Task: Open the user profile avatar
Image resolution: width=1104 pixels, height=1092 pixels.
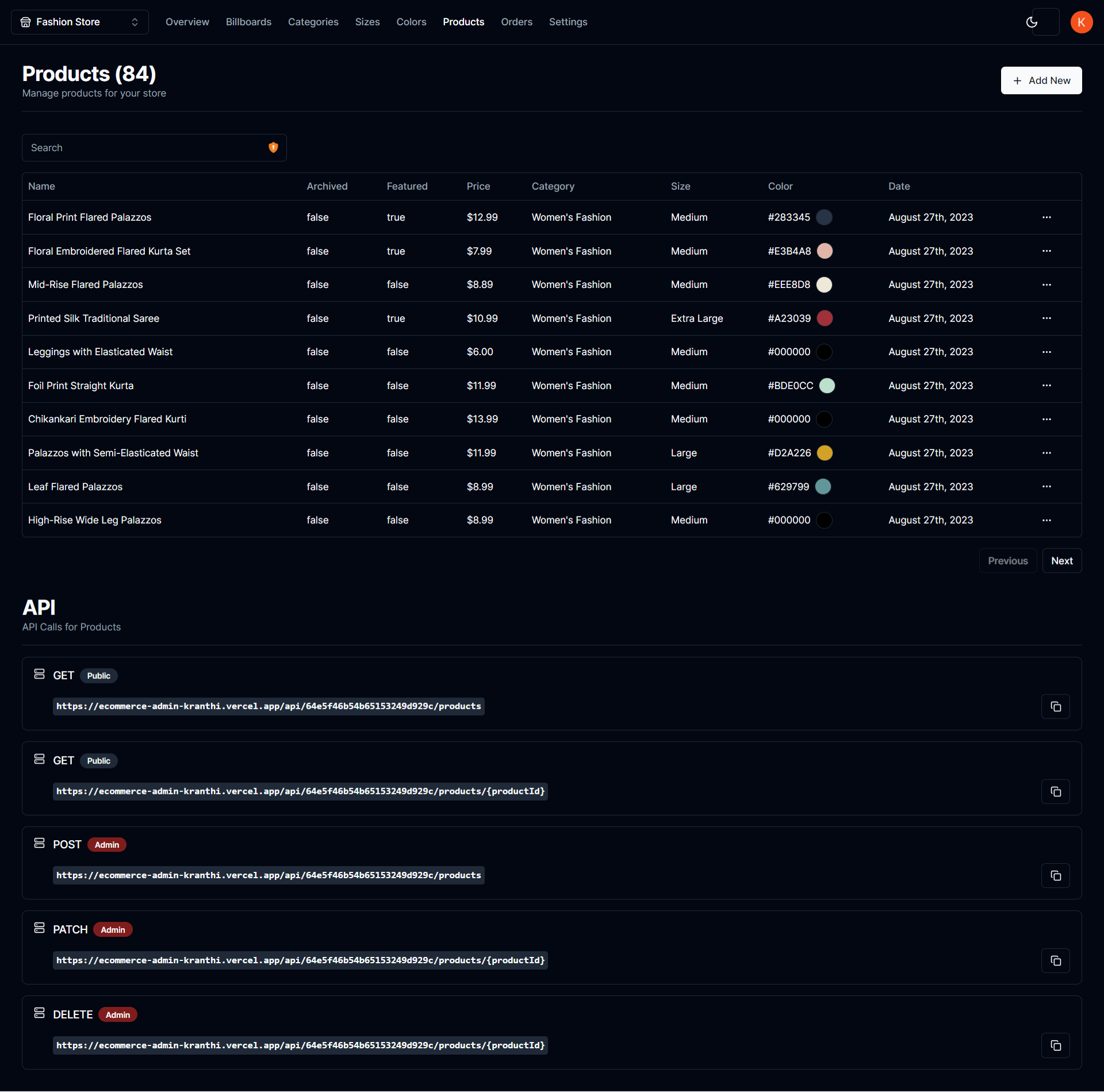Action: (x=1082, y=22)
